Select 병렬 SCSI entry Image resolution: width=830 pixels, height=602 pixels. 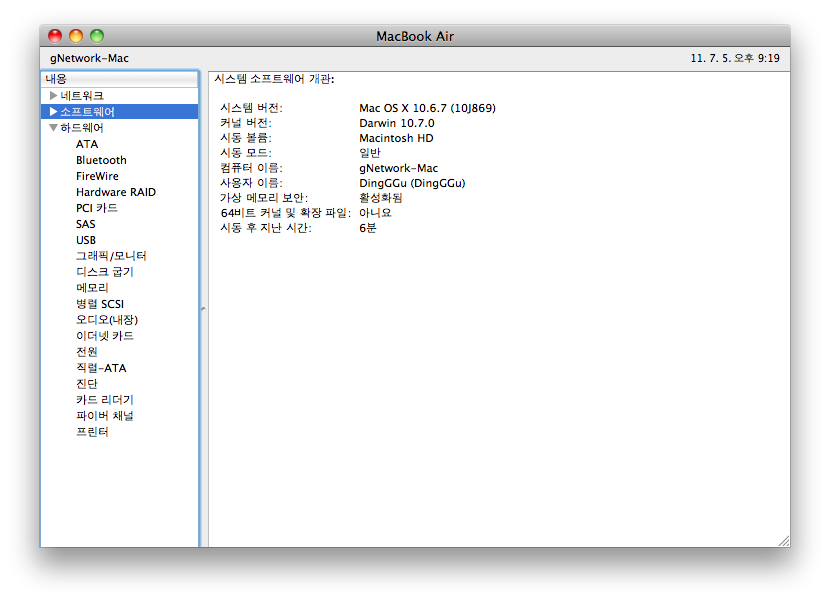[x=100, y=304]
